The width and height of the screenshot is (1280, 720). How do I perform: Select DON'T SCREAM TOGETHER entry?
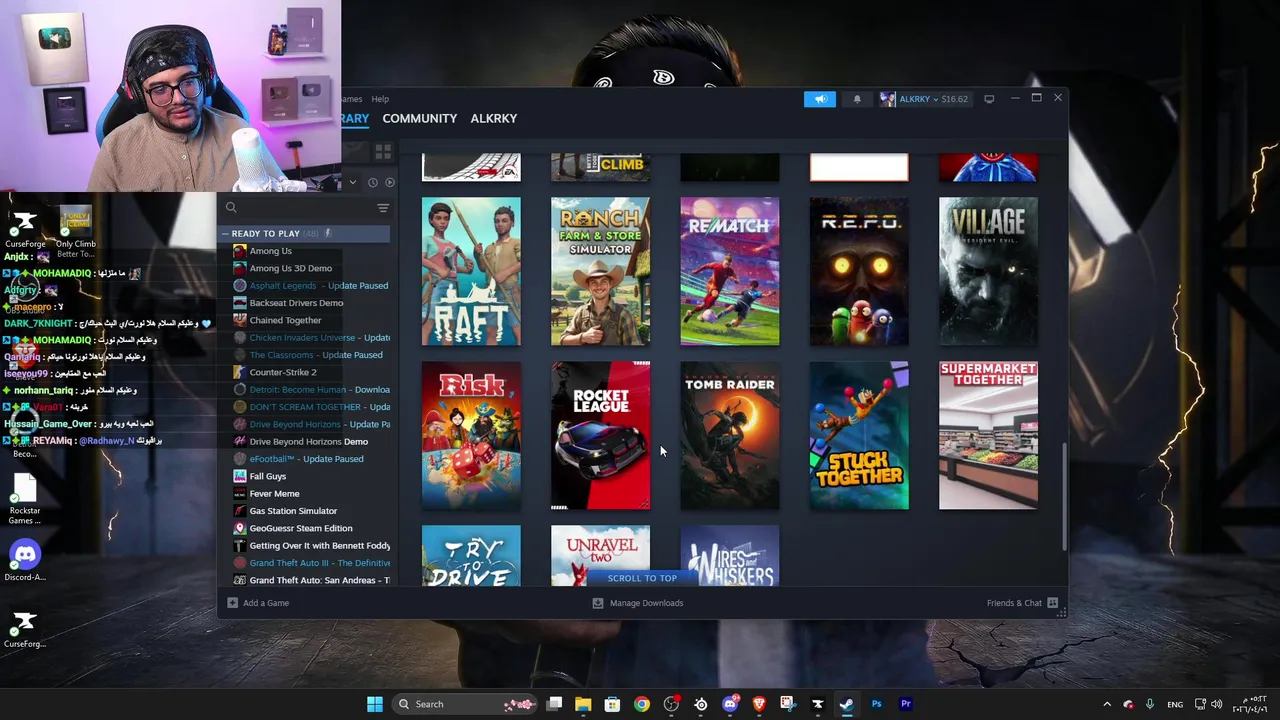pos(305,407)
